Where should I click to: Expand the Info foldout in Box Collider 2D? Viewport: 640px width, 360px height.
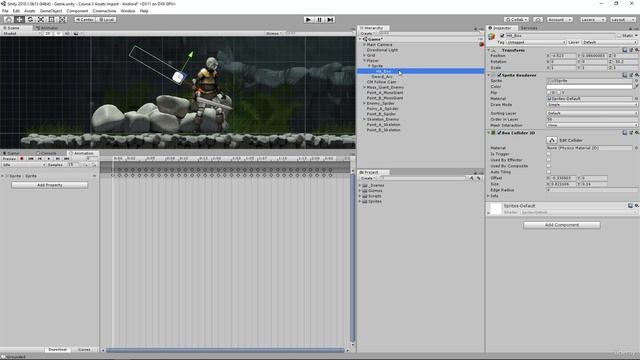point(489,196)
